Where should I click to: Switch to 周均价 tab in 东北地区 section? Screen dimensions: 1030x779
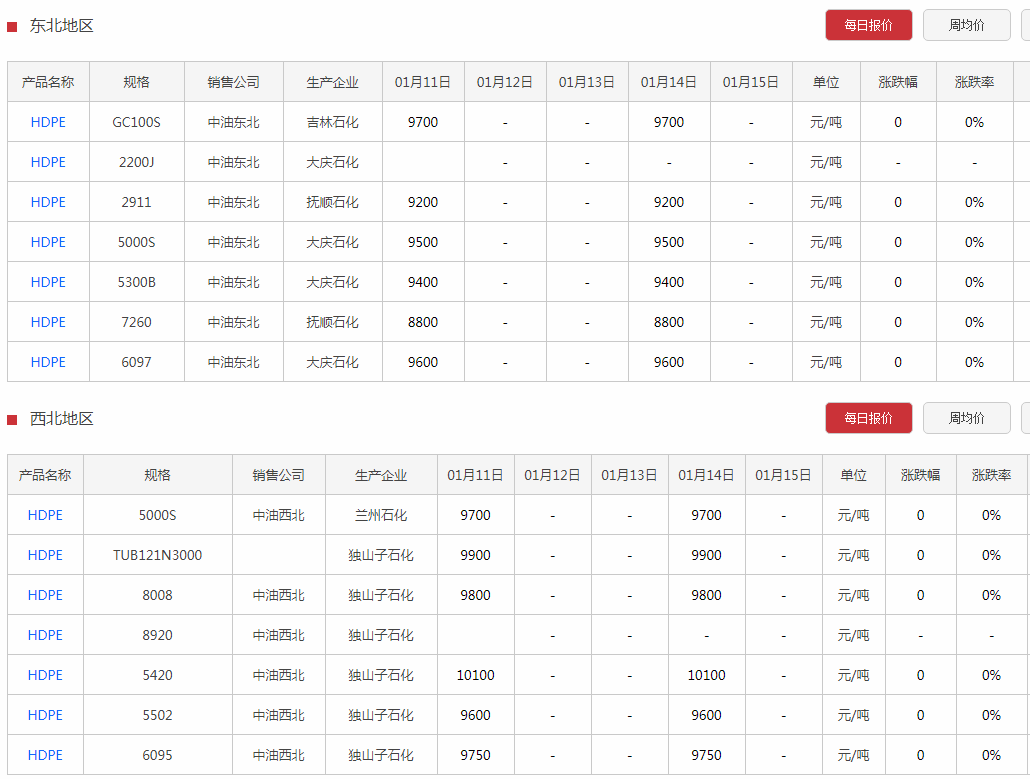click(x=966, y=25)
